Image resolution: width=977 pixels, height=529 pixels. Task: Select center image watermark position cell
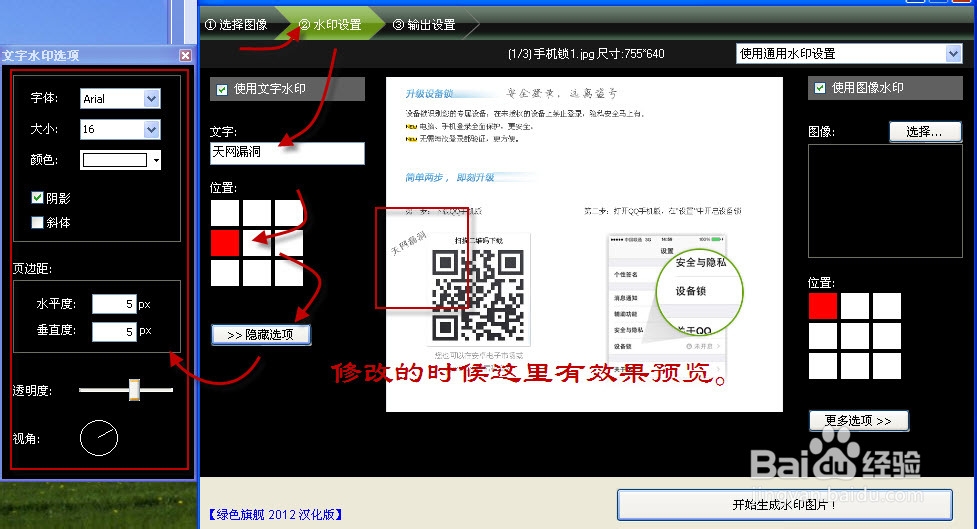(855, 336)
